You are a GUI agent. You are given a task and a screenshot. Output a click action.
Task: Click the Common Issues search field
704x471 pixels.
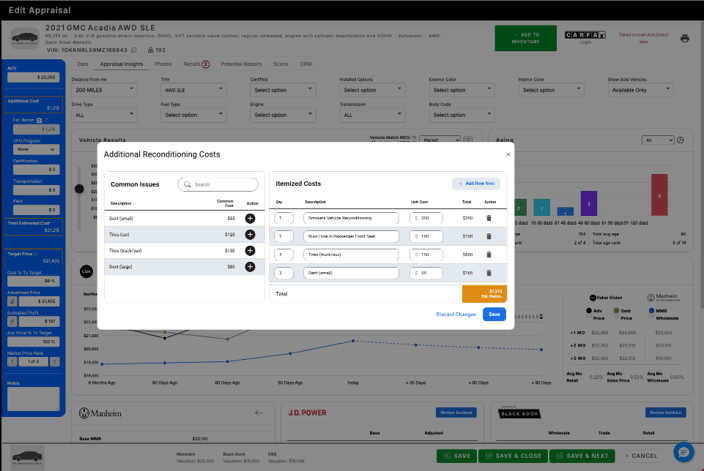point(218,185)
